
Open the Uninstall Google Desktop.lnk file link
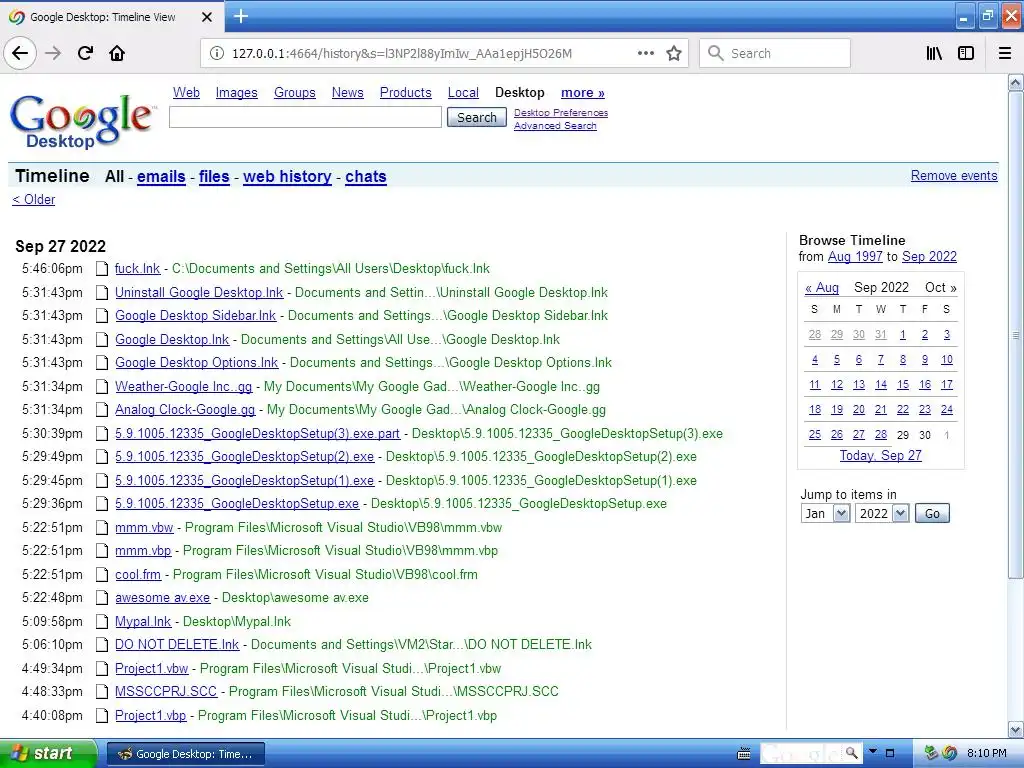(199, 293)
